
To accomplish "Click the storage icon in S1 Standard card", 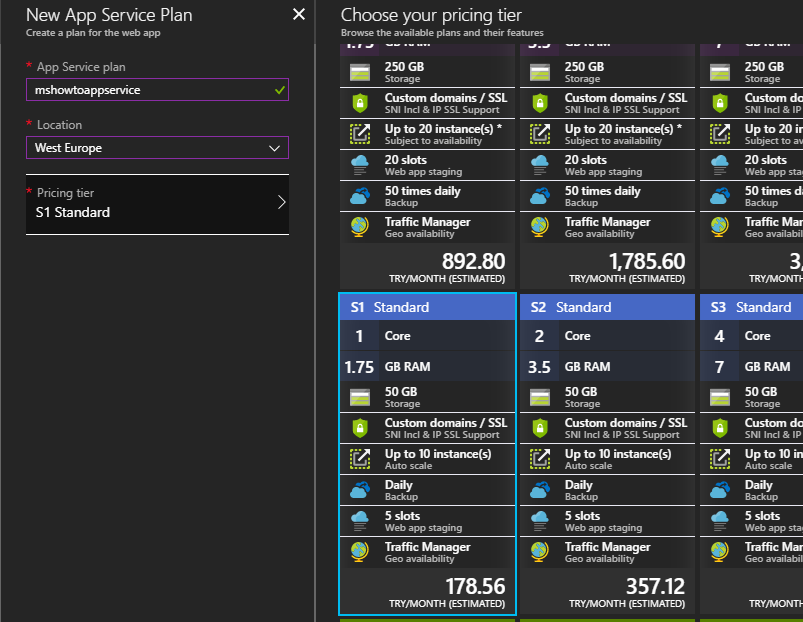I will coord(360,397).
